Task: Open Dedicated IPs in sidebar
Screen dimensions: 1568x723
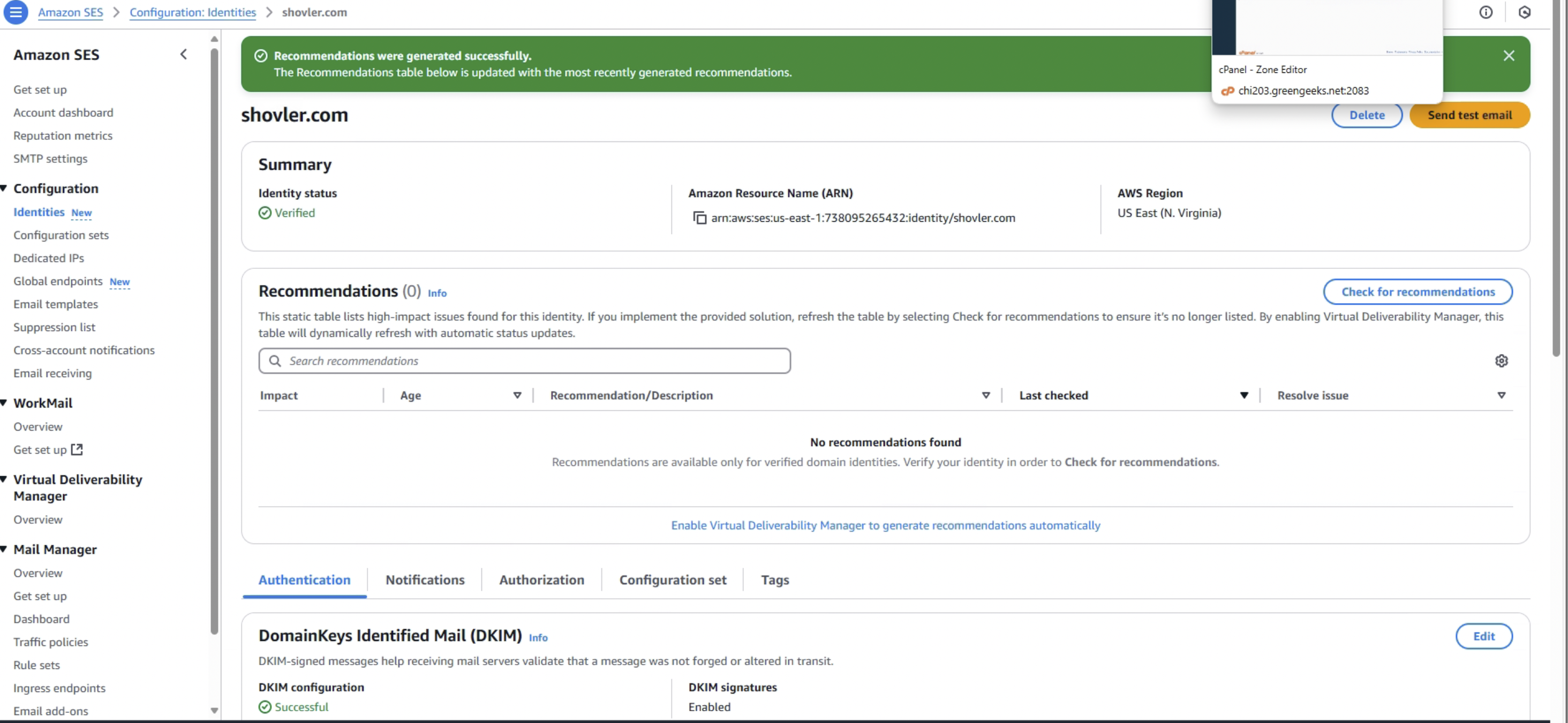Action: [49, 258]
